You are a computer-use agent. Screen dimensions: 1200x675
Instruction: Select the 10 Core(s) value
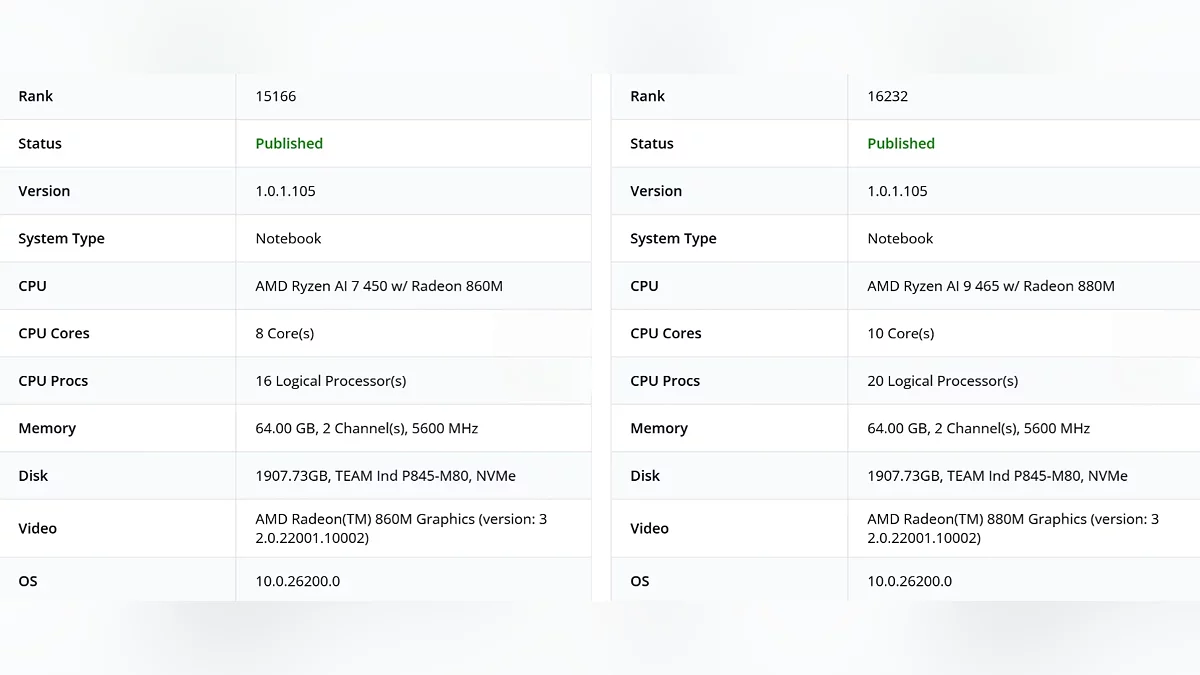tap(901, 333)
